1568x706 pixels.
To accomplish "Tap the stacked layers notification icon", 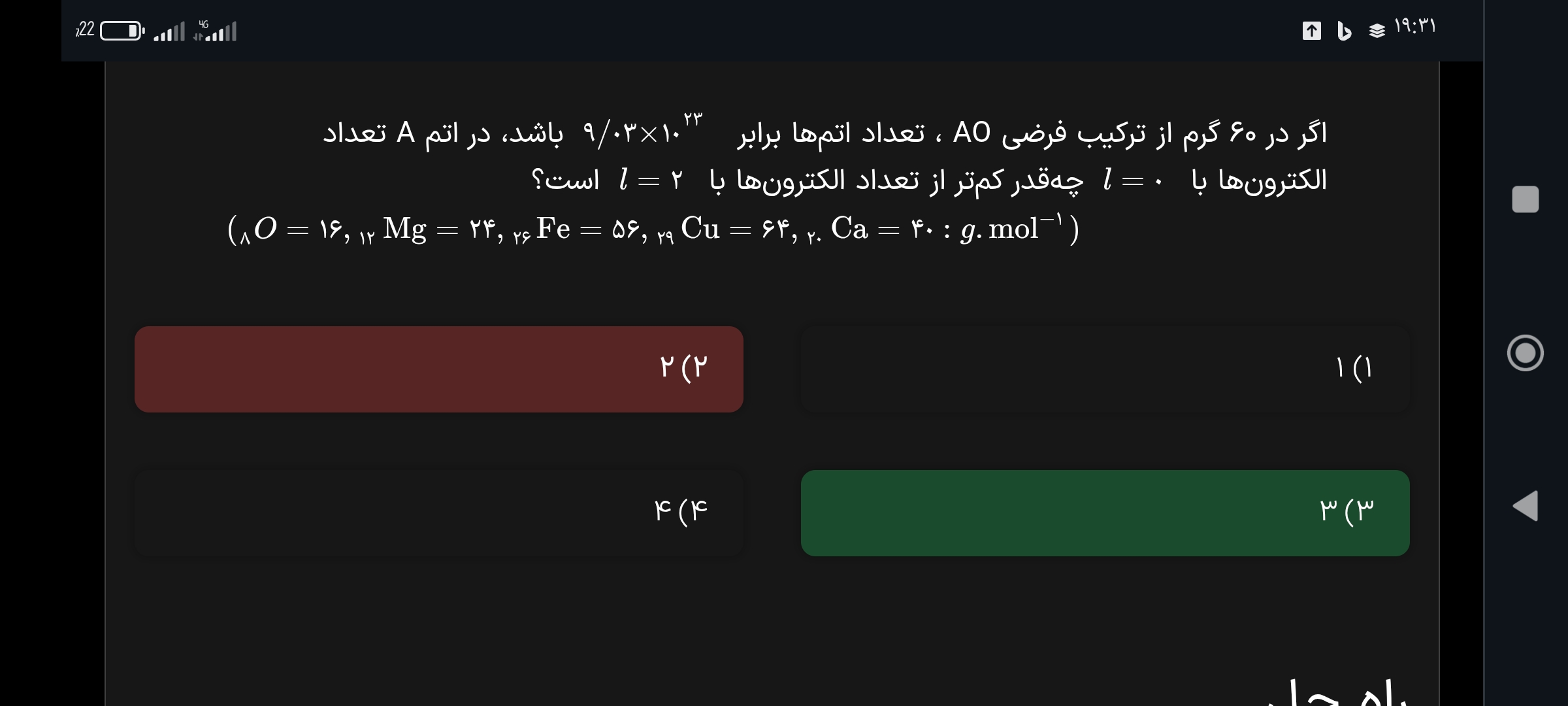I will (x=1377, y=31).
